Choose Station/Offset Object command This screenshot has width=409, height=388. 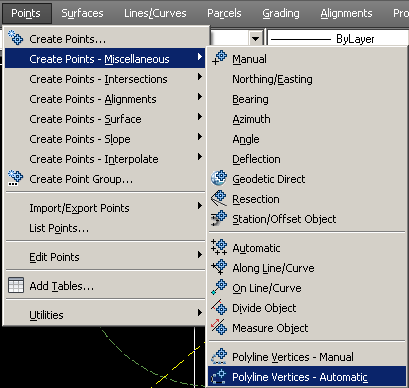click(x=307, y=219)
